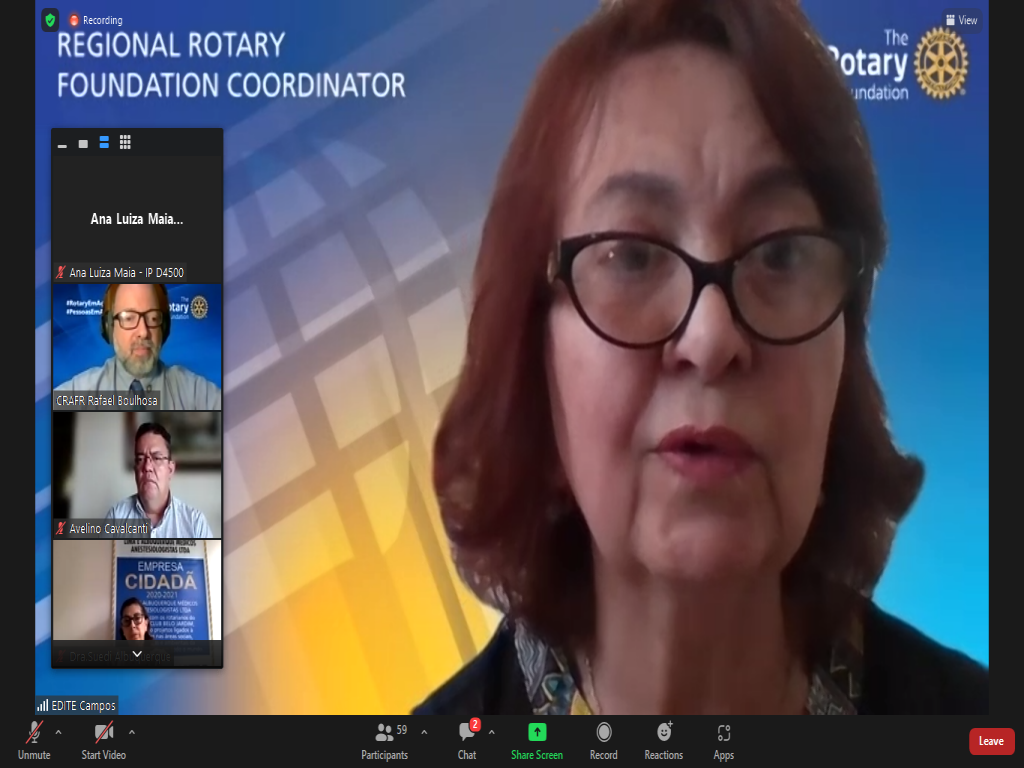
Task: Switch thumbnail panel to grid view
Action: click(x=125, y=143)
